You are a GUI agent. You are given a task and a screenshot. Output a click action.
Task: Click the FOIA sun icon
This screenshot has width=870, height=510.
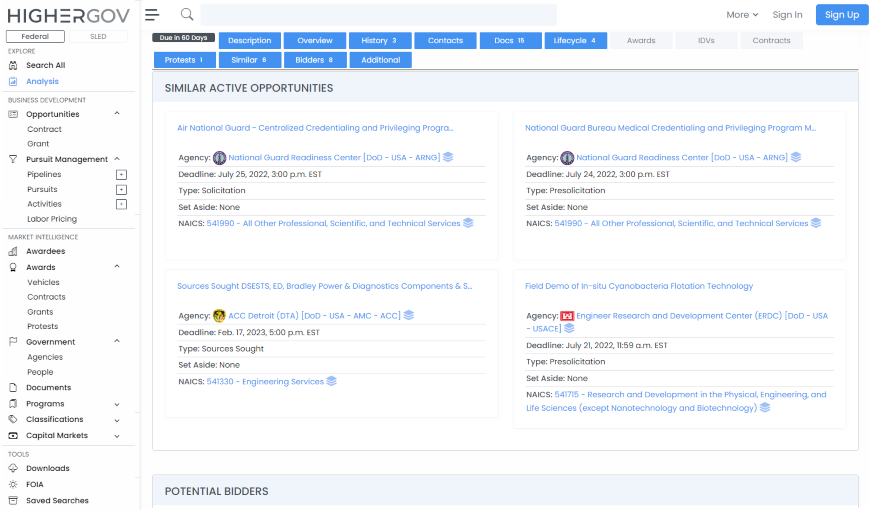click(13, 484)
